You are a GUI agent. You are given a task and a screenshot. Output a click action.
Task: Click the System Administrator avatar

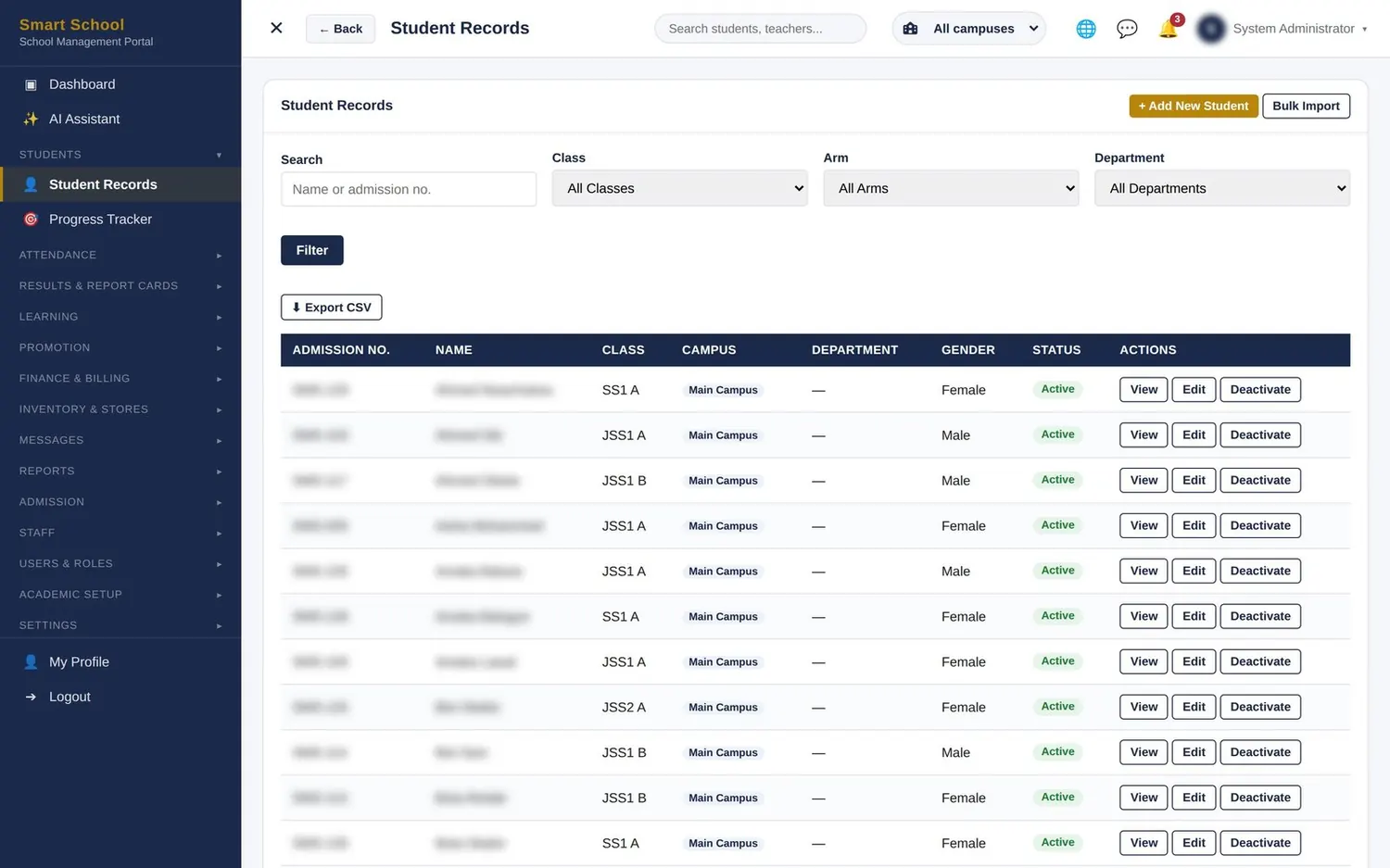pos(1211,29)
